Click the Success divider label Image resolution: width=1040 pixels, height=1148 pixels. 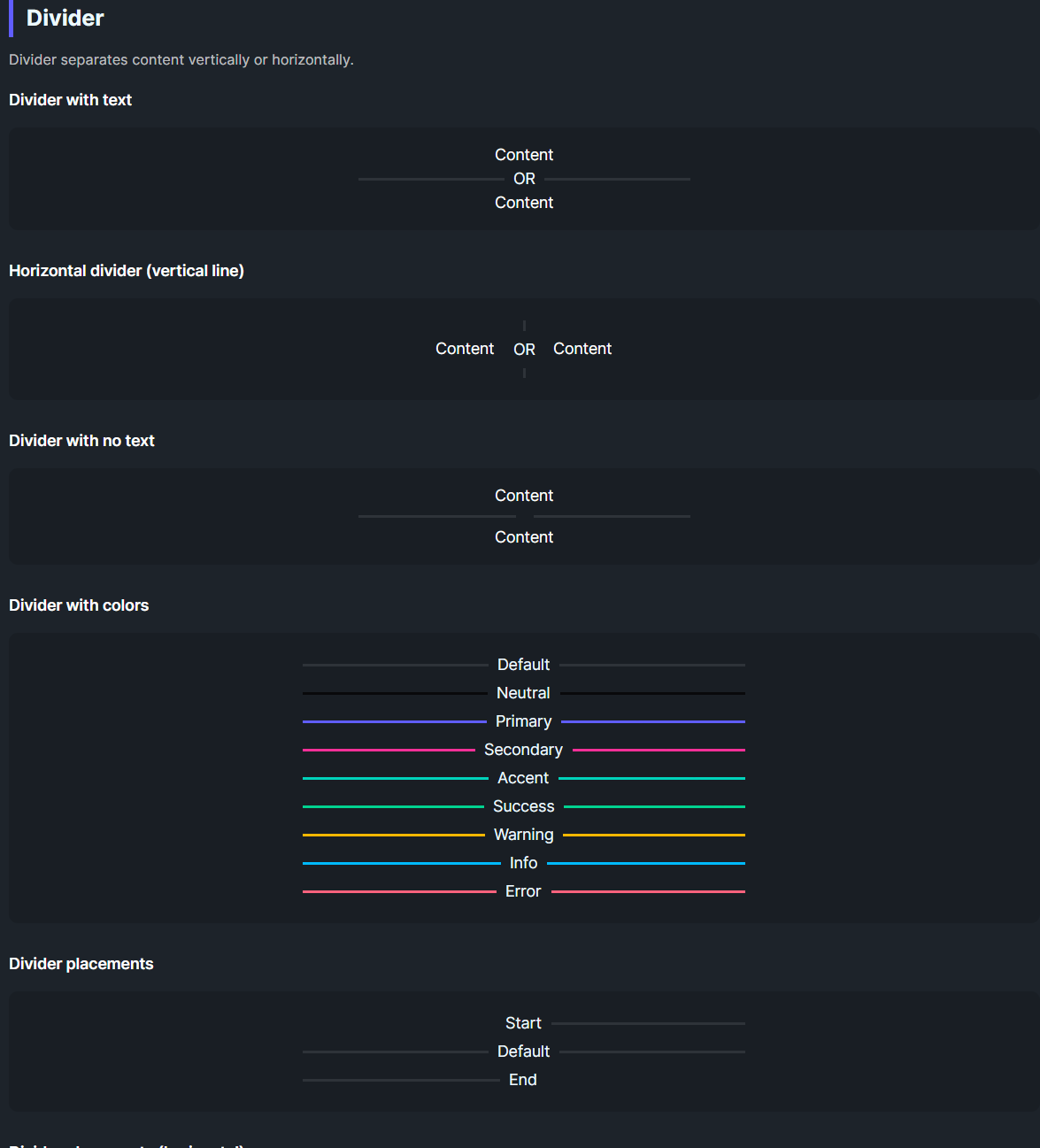pyautogui.click(x=523, y=806)
